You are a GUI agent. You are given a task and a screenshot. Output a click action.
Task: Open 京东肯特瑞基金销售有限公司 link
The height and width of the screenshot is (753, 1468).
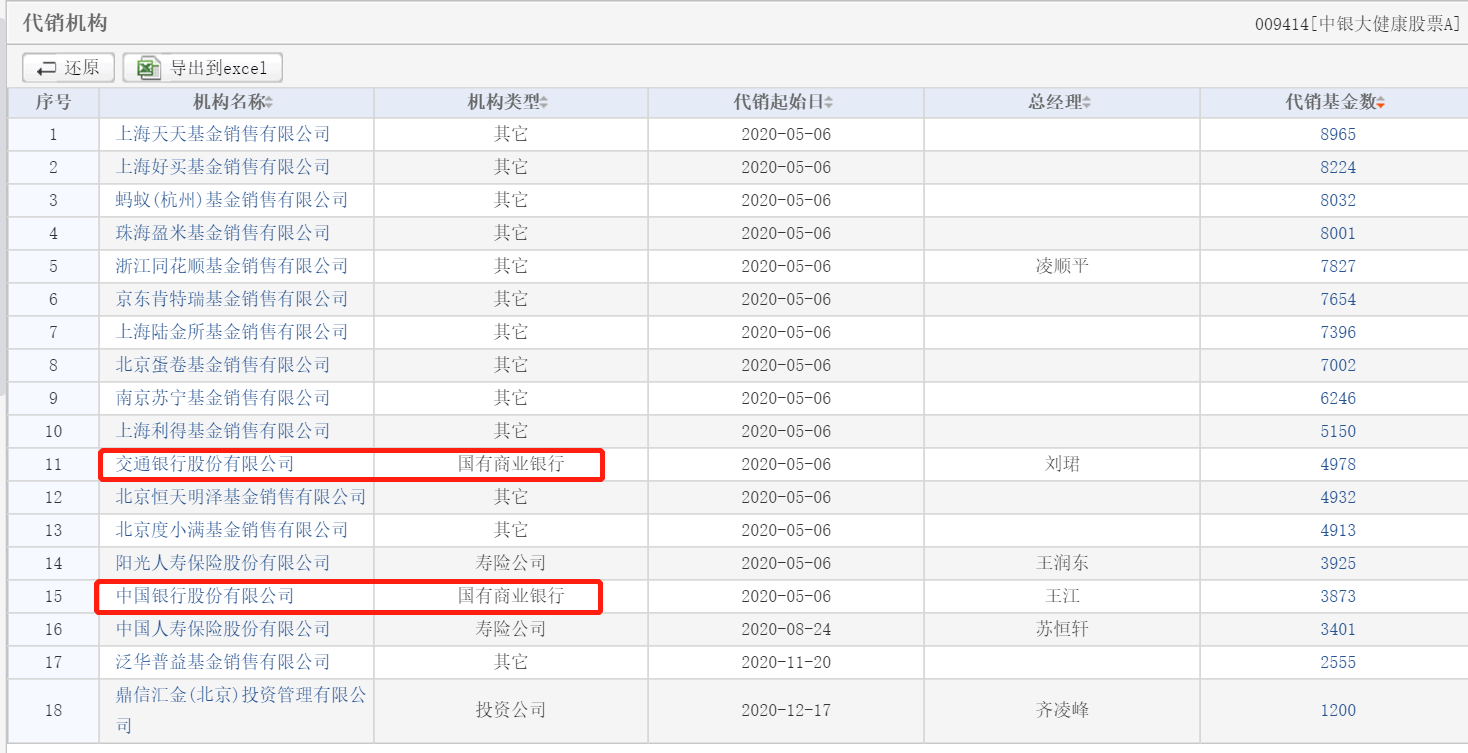point(232,299)
